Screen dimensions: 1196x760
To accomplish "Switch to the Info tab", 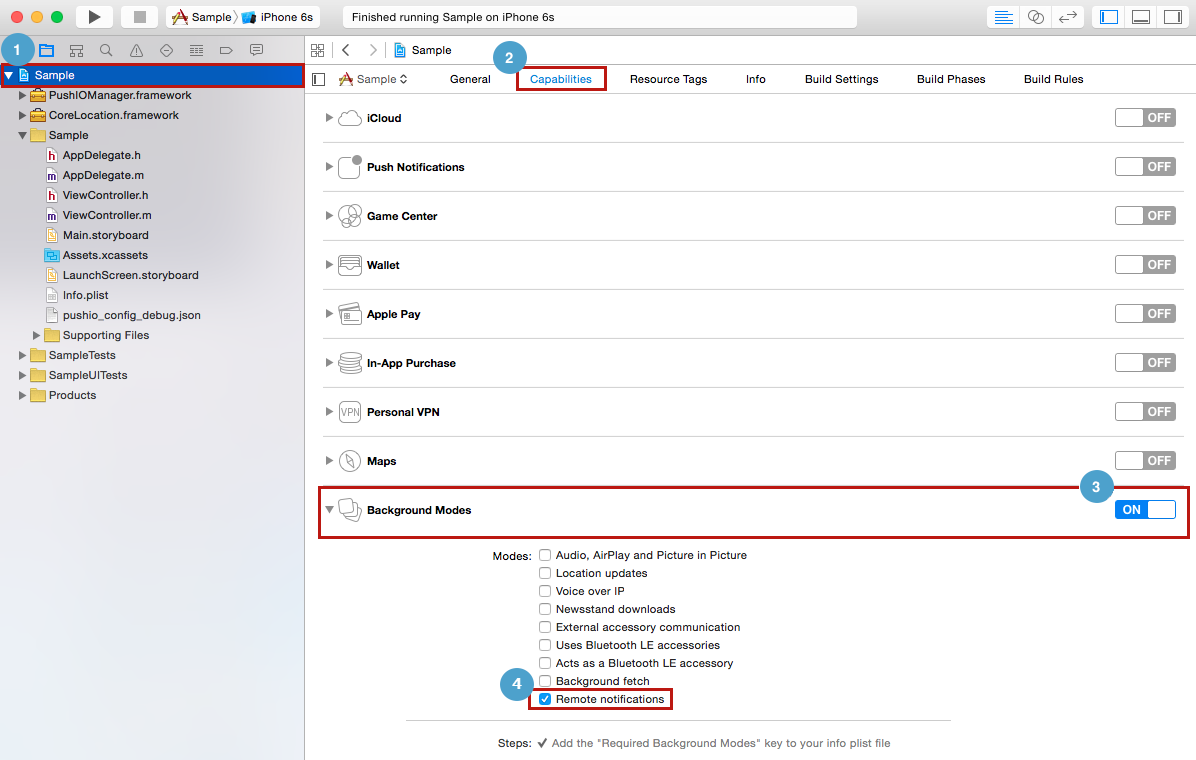I will coord(755,79).
